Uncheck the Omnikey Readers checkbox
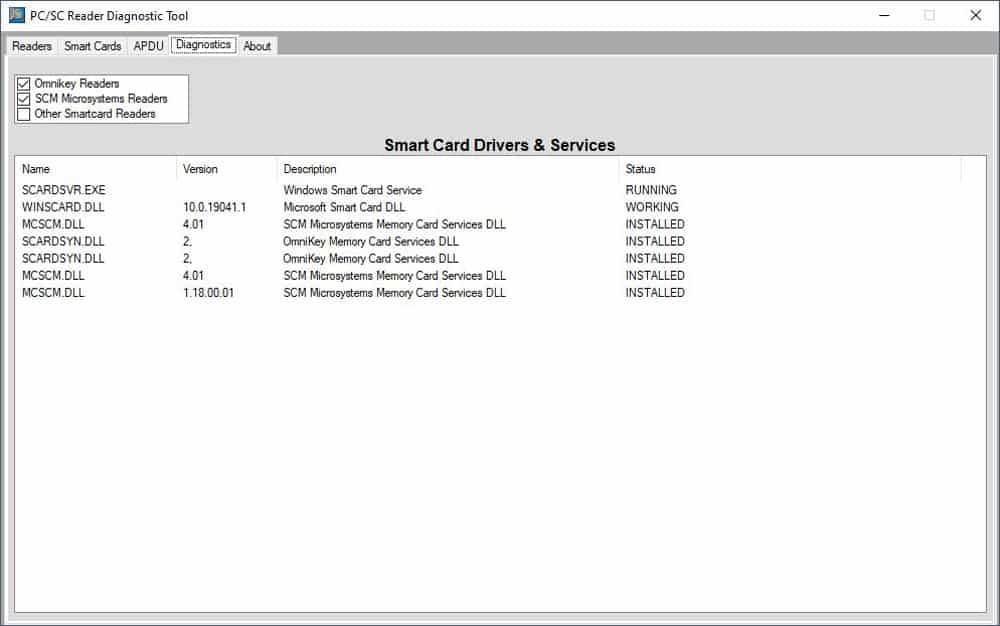This screenshot has width=1000, height=626. tap(24, 84)
